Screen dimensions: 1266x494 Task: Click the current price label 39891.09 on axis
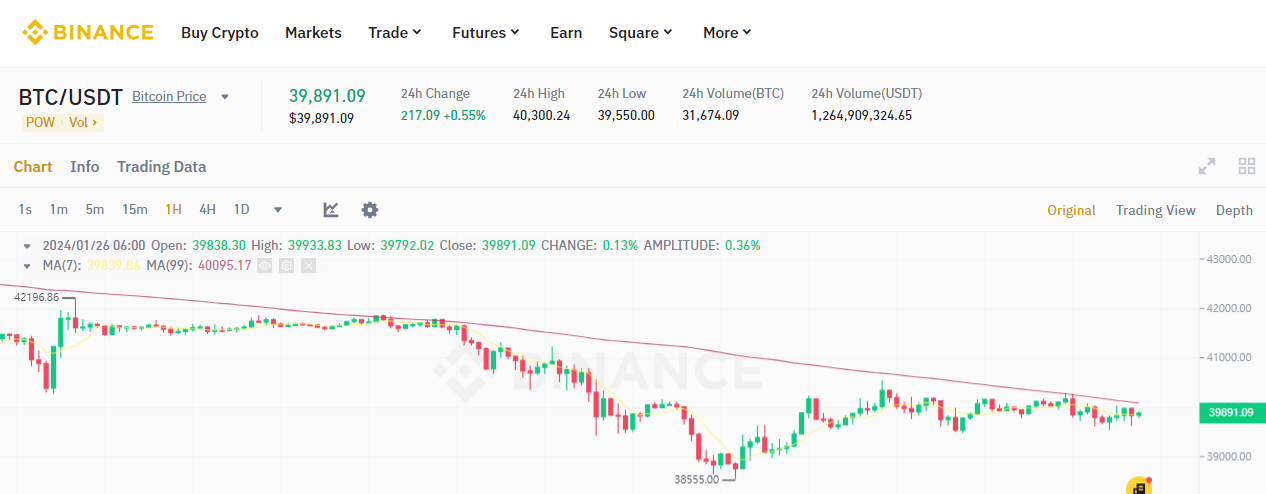click(1230, 412)
